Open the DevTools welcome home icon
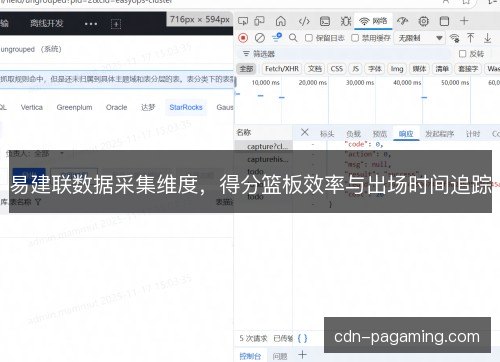 [281, 21]
